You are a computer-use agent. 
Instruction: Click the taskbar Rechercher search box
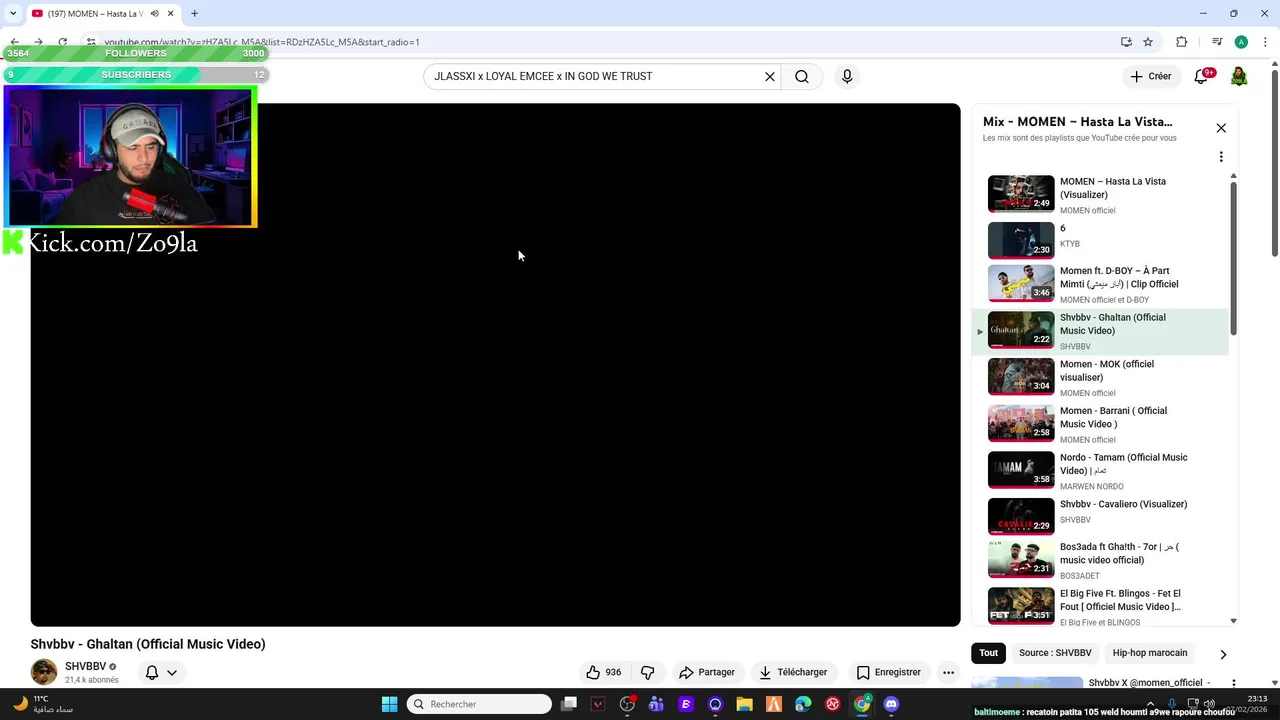(479, 704)
